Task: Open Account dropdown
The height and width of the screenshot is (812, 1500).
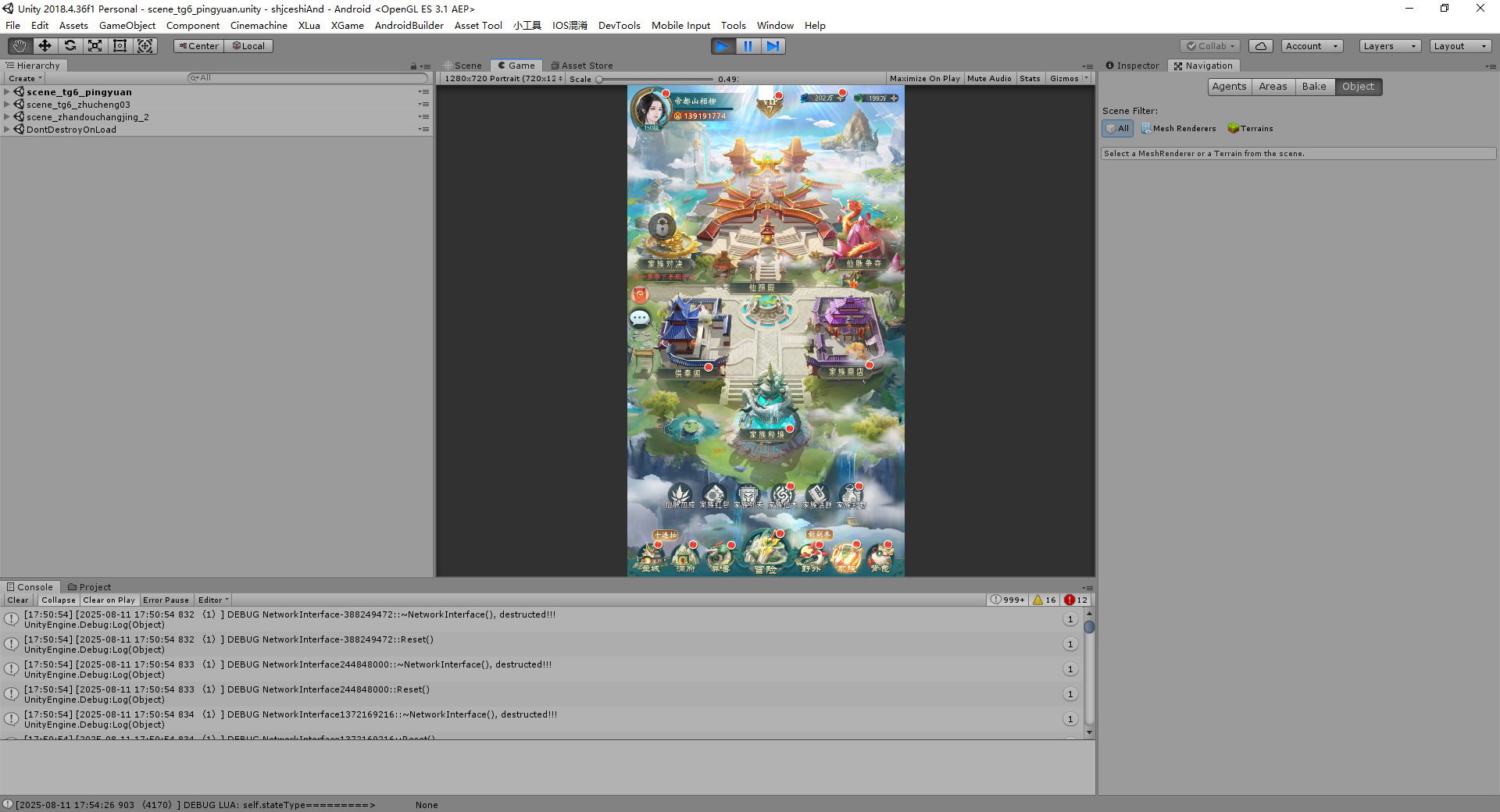Action: pyautogui.click(x=1312, y=46)
